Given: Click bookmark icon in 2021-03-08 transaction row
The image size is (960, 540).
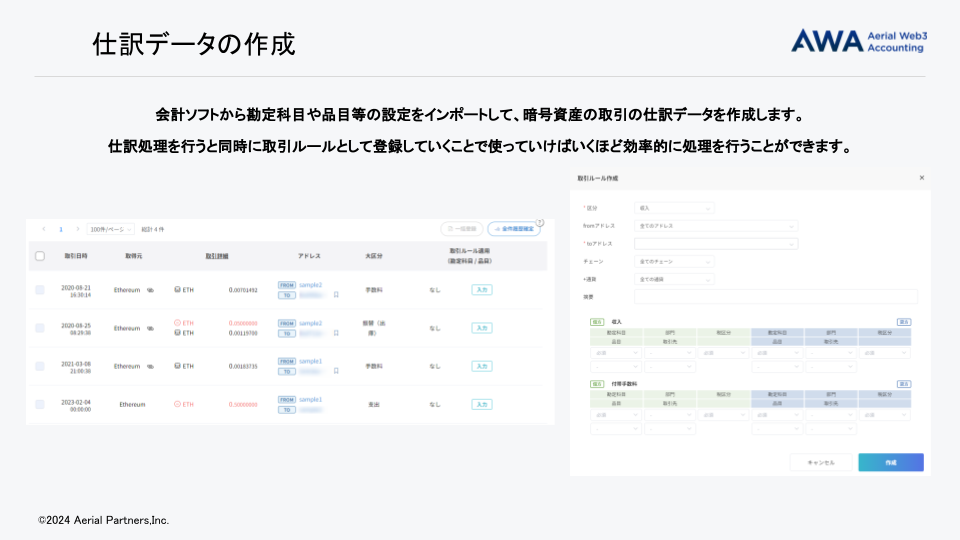Looking at the screenshot, I should (336, 371).
